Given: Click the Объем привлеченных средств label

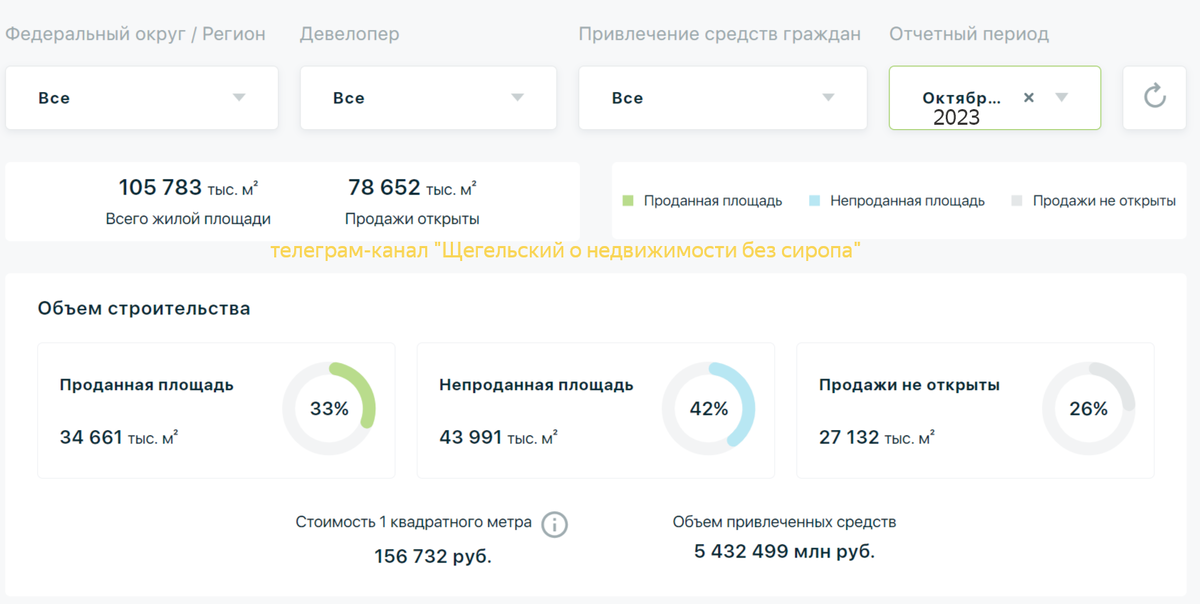Looking at the screenshot, I should coord(785,522).
